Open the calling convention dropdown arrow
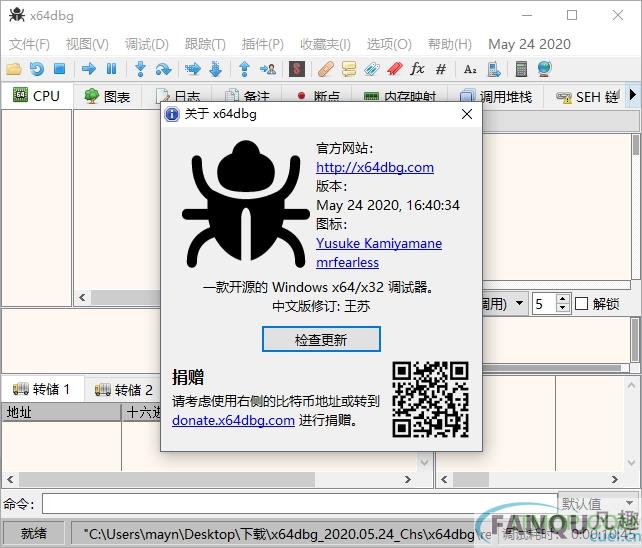 tap(519, 303)
